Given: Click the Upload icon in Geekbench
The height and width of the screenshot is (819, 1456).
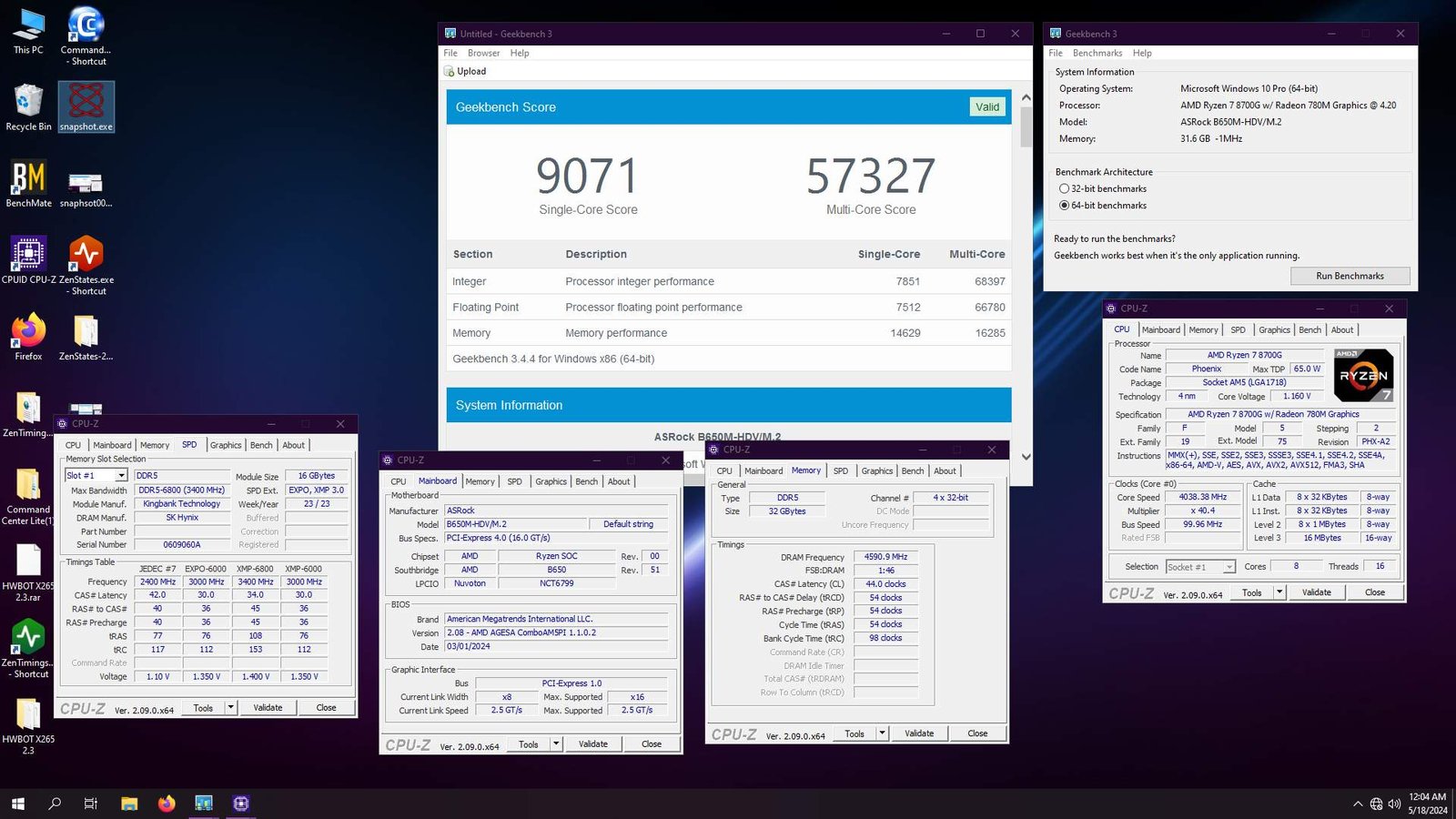Looking at the screenshot, I should (450, 71).
